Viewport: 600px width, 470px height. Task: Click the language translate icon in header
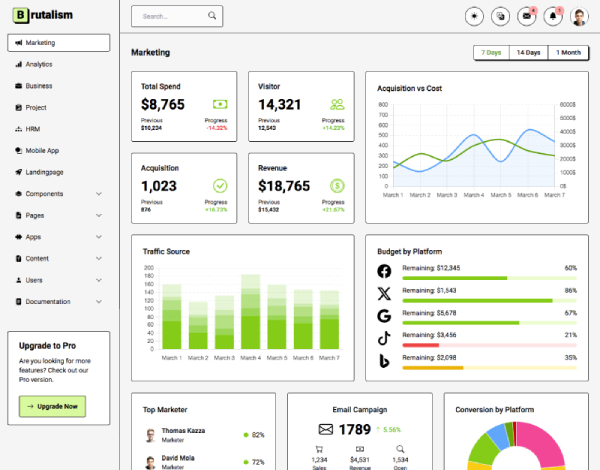(x=501, y=16)
